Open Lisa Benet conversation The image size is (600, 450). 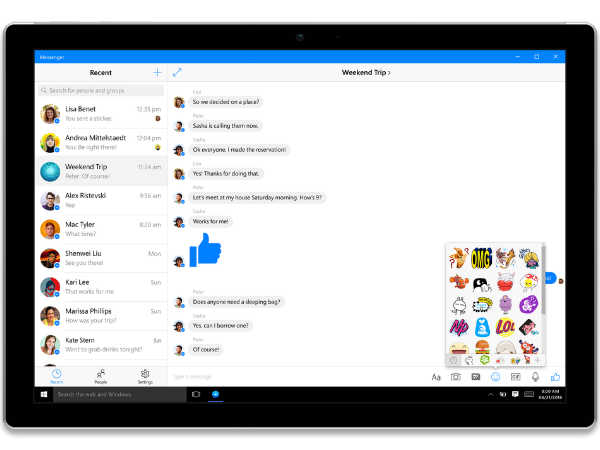click(x=101, y=114)
